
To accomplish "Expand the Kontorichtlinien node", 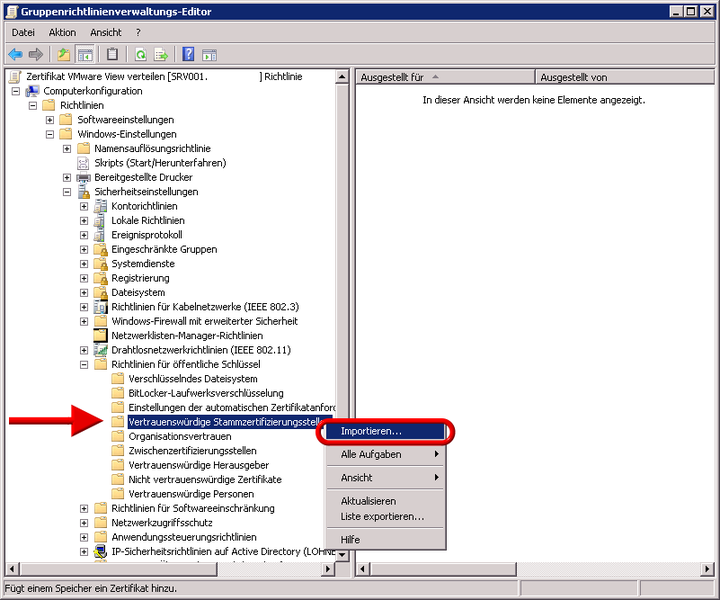I will pyautogui.click(x=84, y=206).
